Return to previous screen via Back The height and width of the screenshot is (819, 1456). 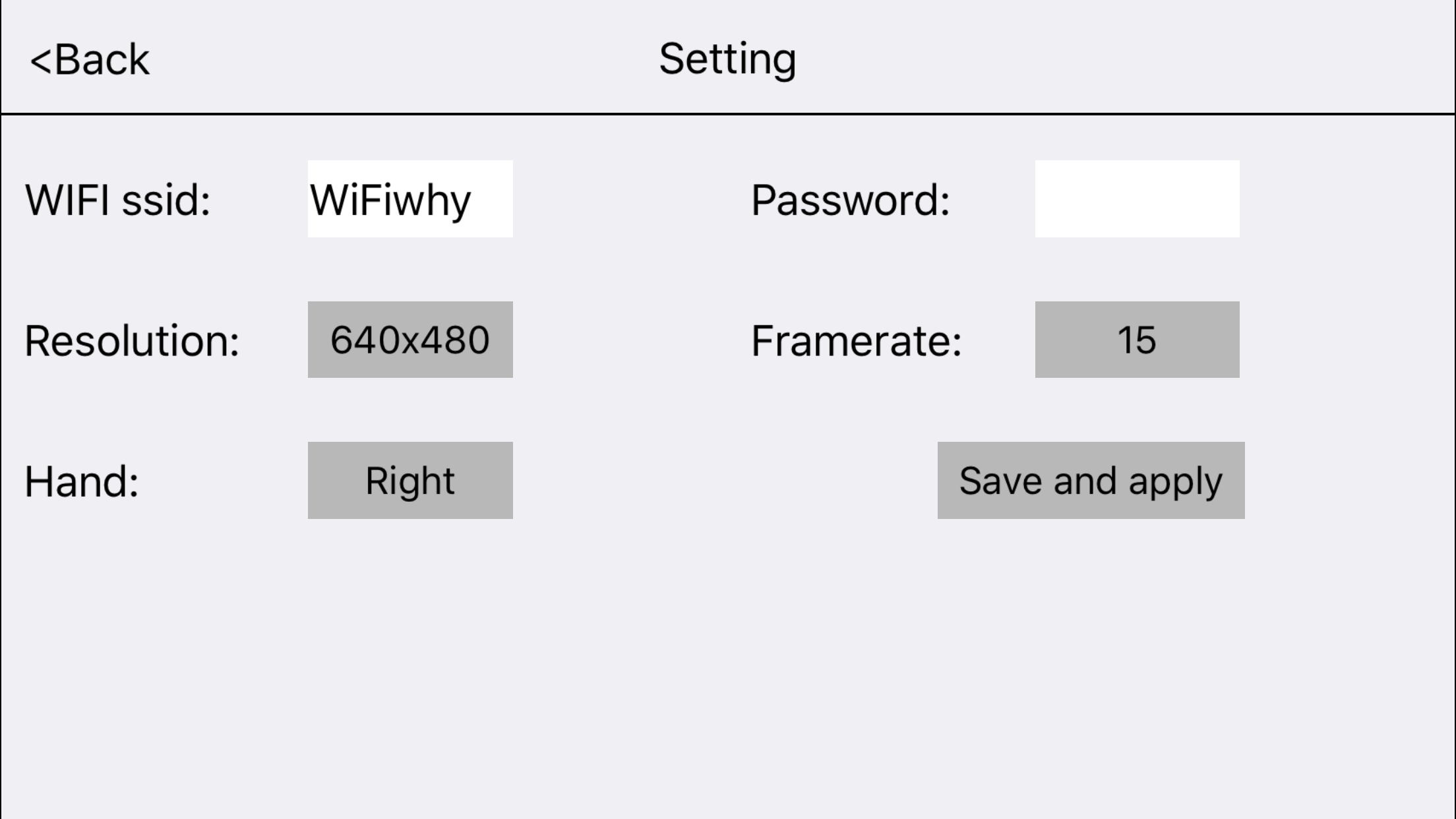point(90,60)
